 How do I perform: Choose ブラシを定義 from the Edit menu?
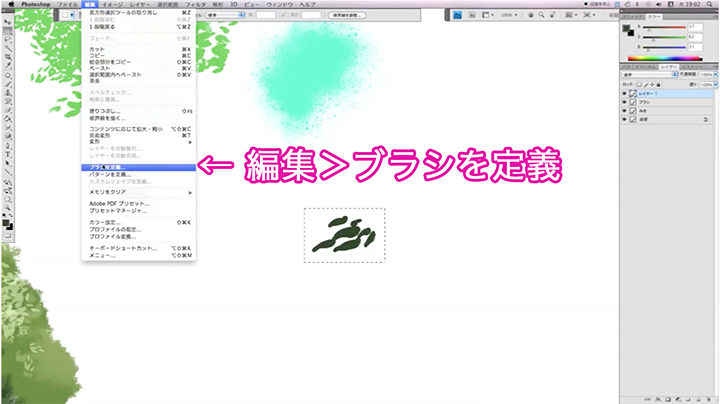point(139,168)
